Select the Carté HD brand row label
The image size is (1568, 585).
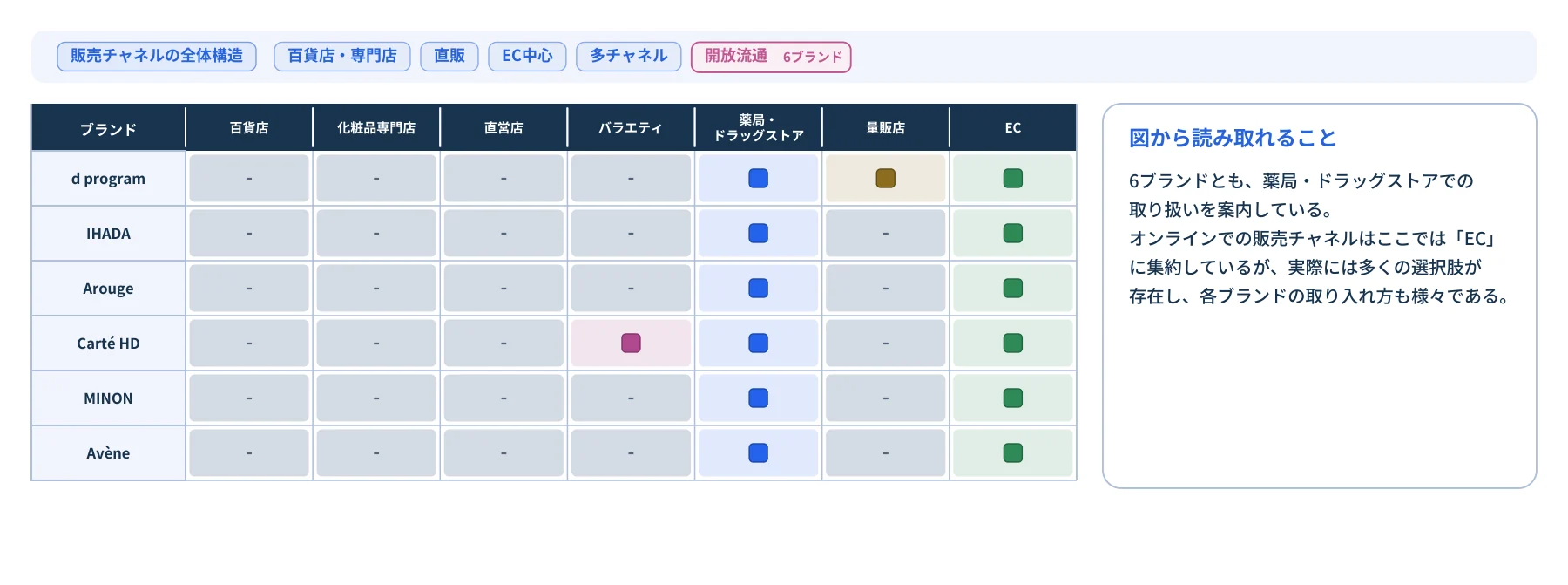pos(109,344)
